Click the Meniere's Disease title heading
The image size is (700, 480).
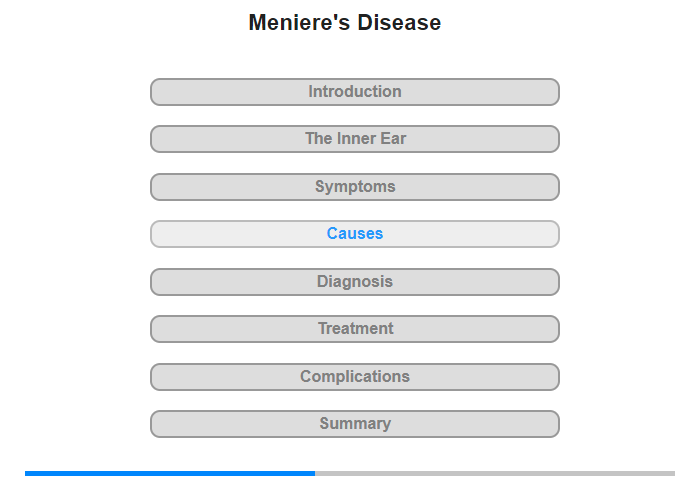345,22
